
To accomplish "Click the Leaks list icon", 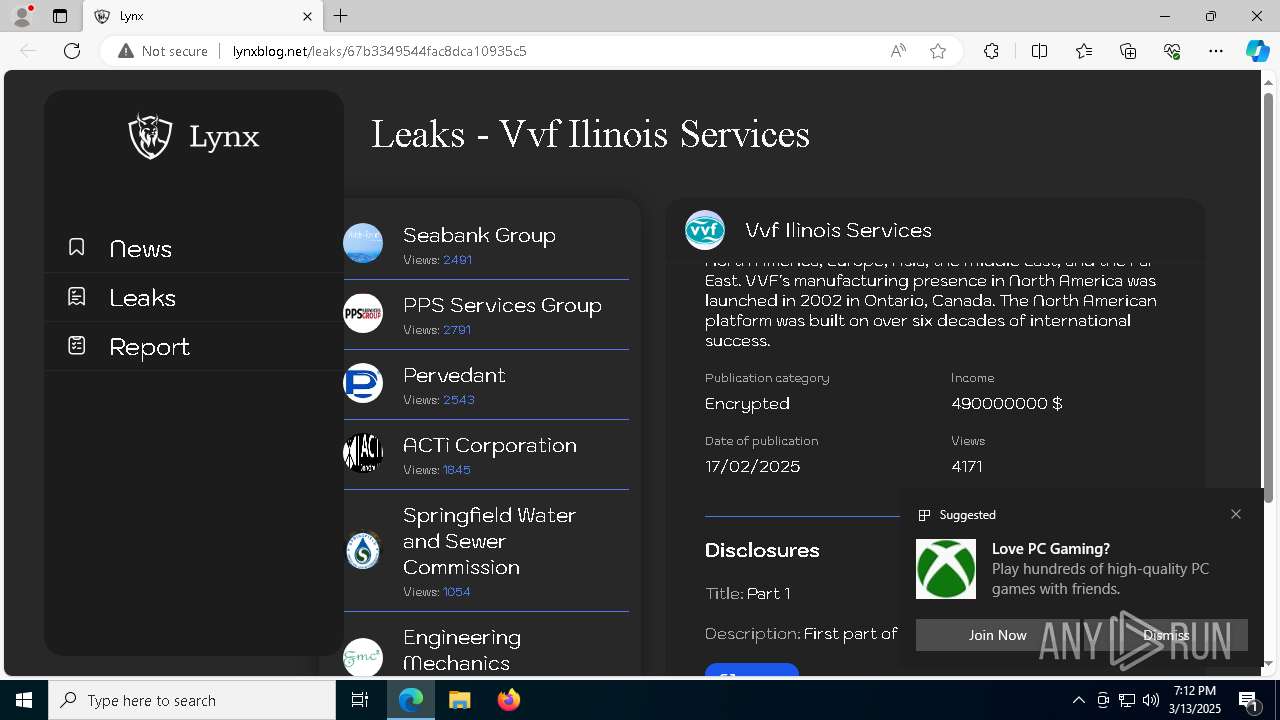I will [x=77, y=296].
